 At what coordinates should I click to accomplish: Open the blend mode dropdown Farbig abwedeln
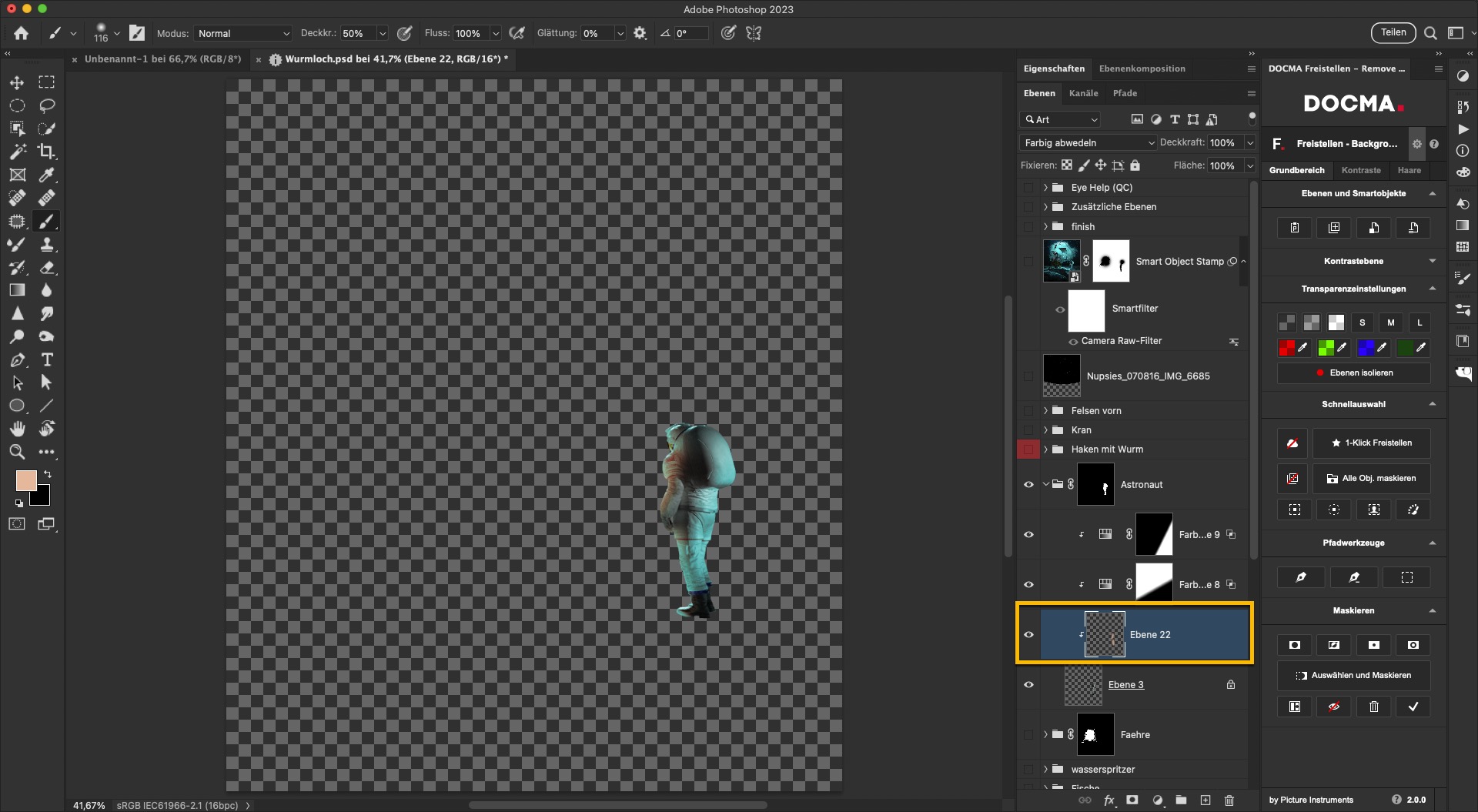click(x=1088, y=142)
